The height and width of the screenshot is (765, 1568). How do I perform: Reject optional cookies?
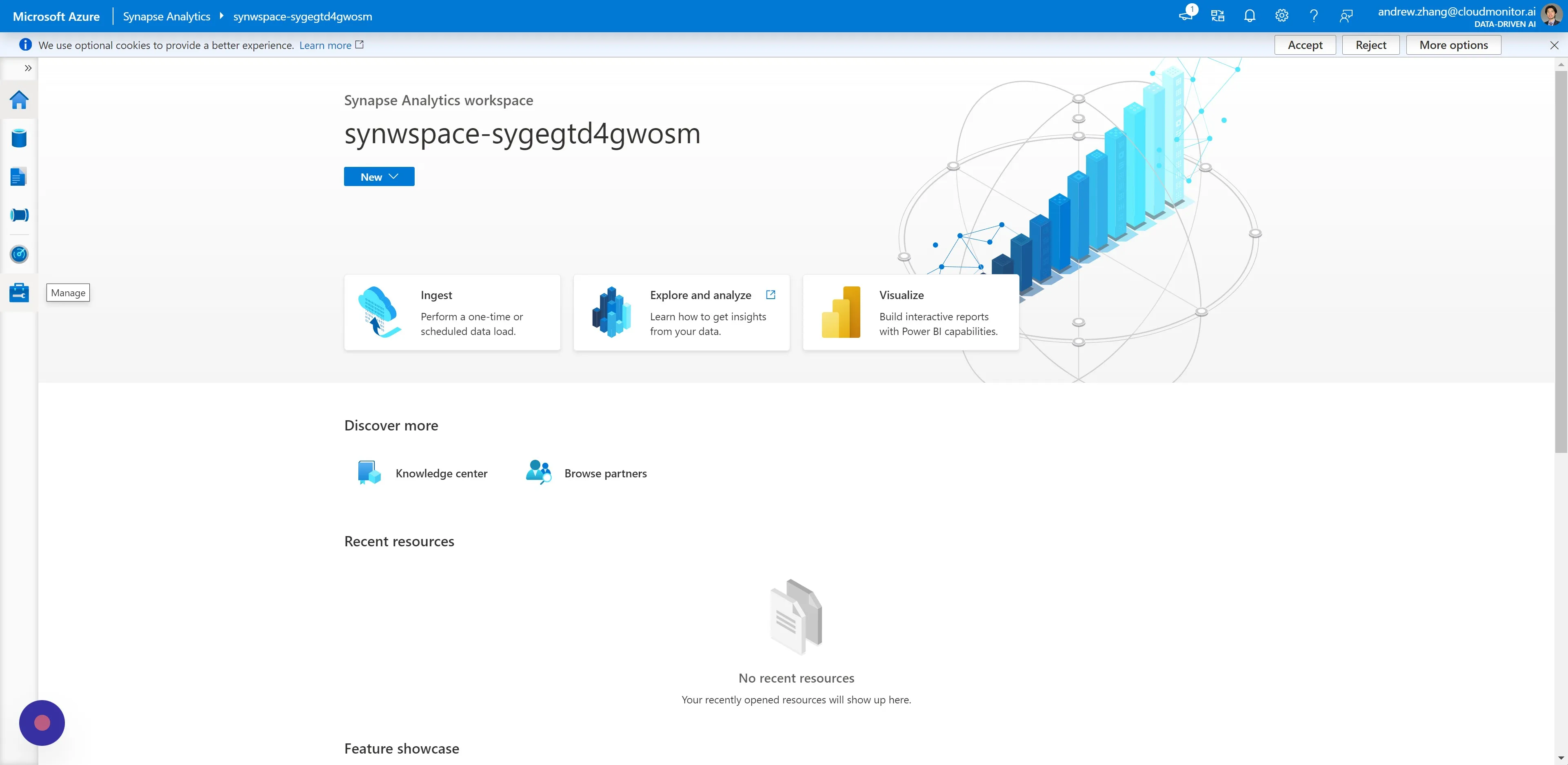(x=1371, y=45)
